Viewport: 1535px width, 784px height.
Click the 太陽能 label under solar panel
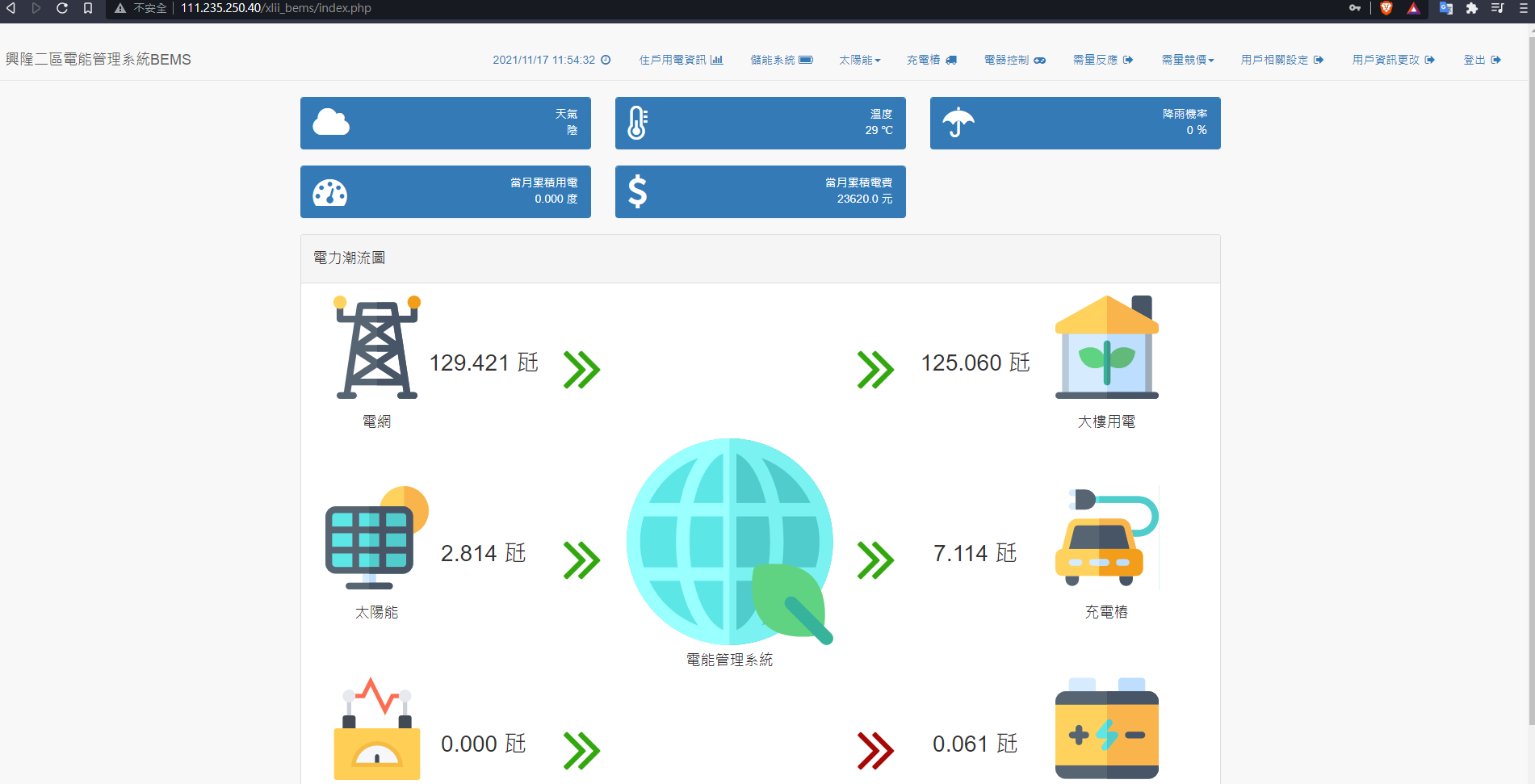click(x=377, y=612)
